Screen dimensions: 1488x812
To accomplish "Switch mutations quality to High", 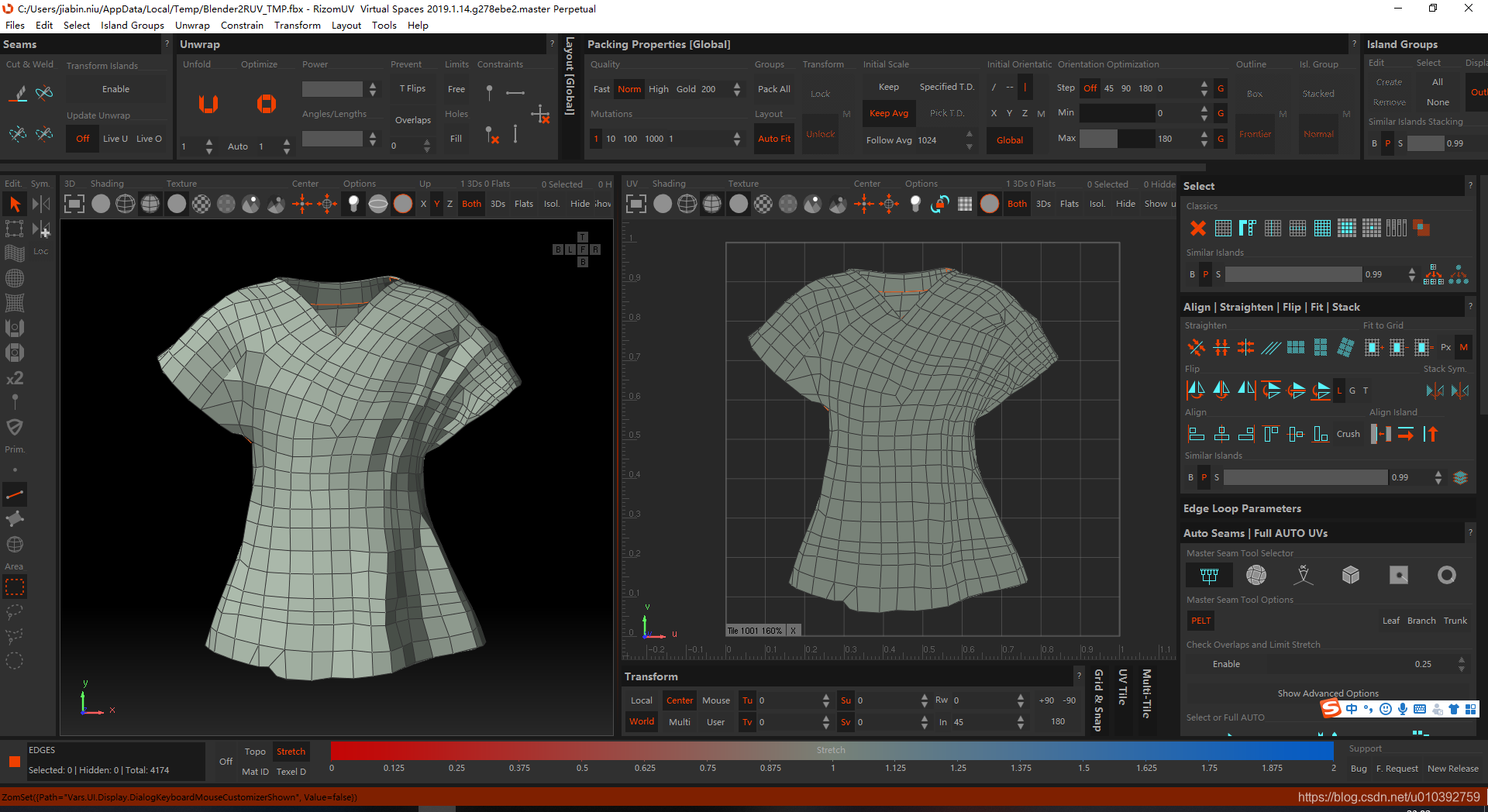I will 658,89.
